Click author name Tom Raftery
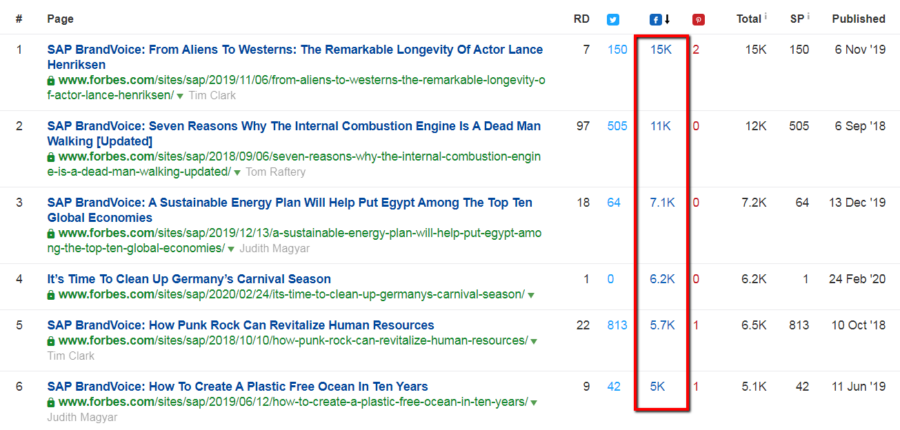This screenshot has width=900, height=430. point(276,172)
